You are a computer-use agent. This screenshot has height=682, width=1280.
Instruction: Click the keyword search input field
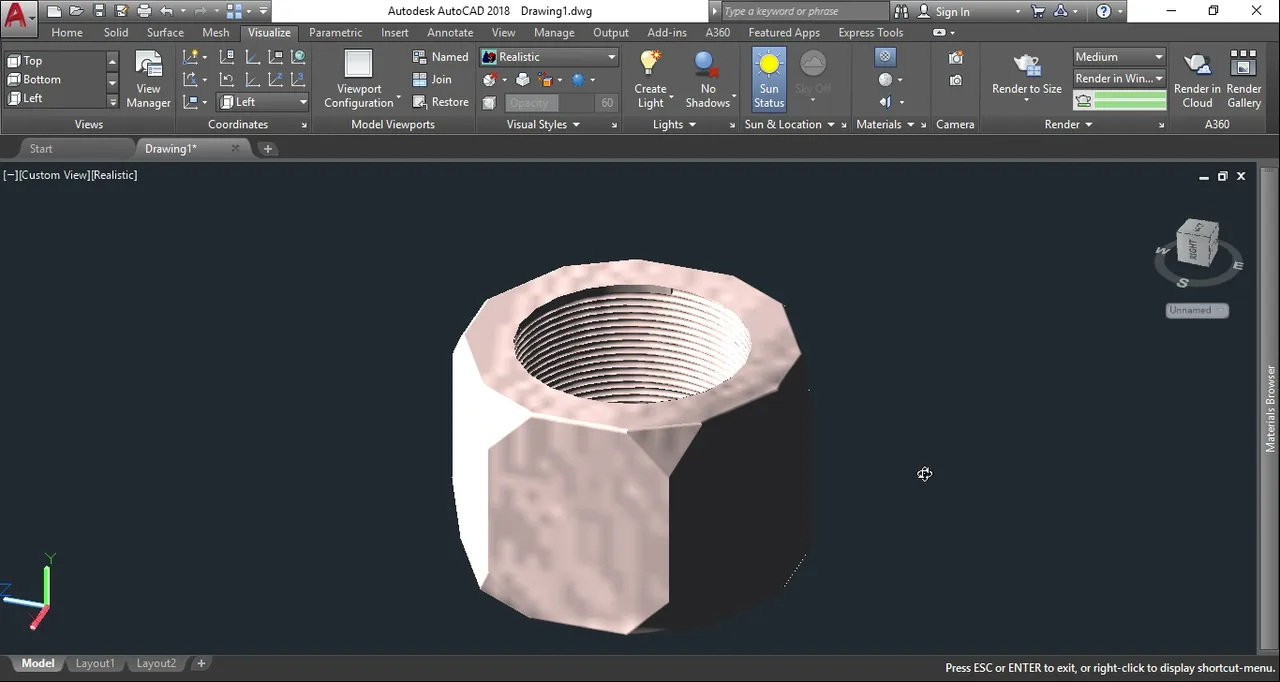pos(803,11)
